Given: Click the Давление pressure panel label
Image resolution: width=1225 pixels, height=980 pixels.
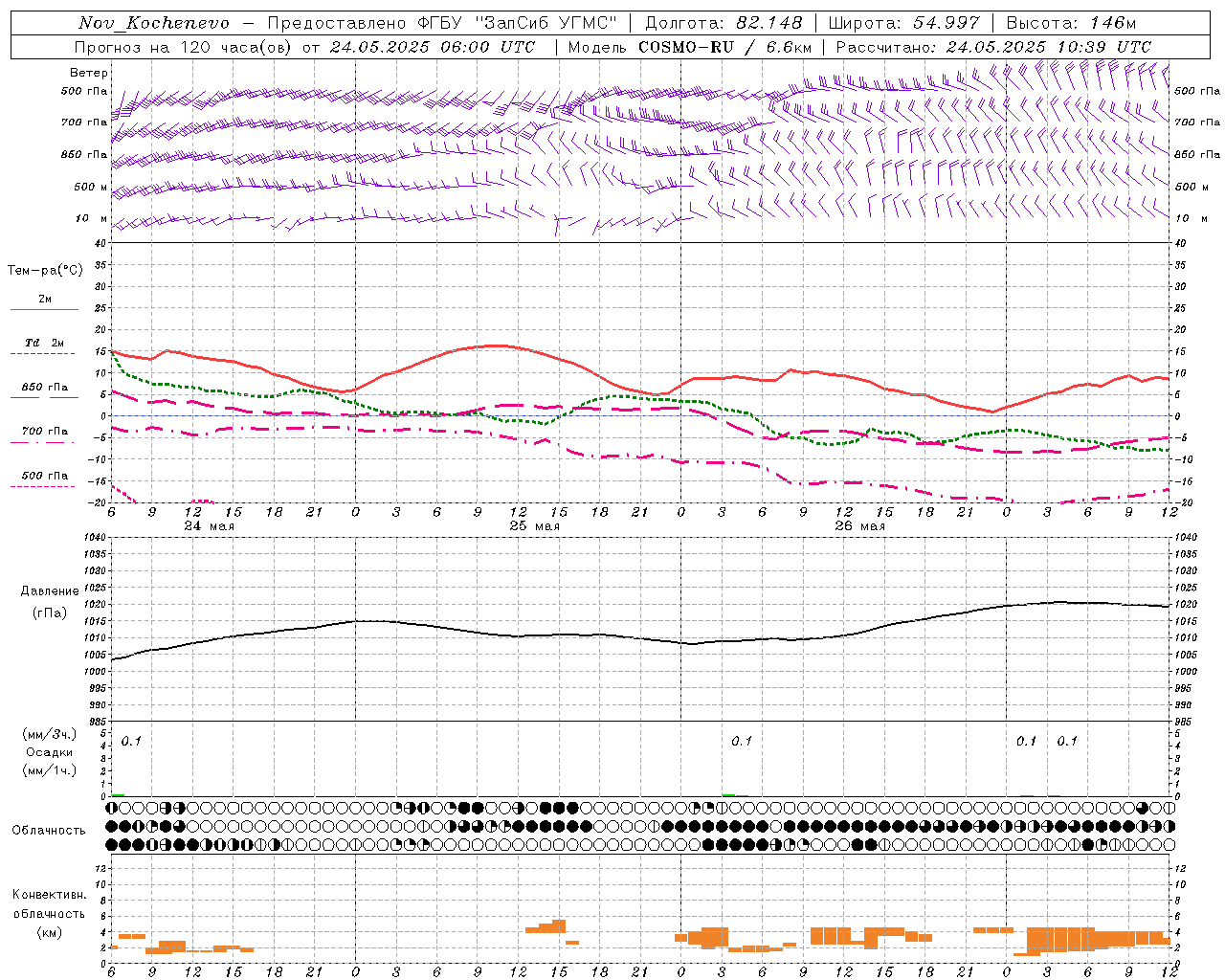Looking at the screenshot, I should pyautogui.click(x=50, y=591).
